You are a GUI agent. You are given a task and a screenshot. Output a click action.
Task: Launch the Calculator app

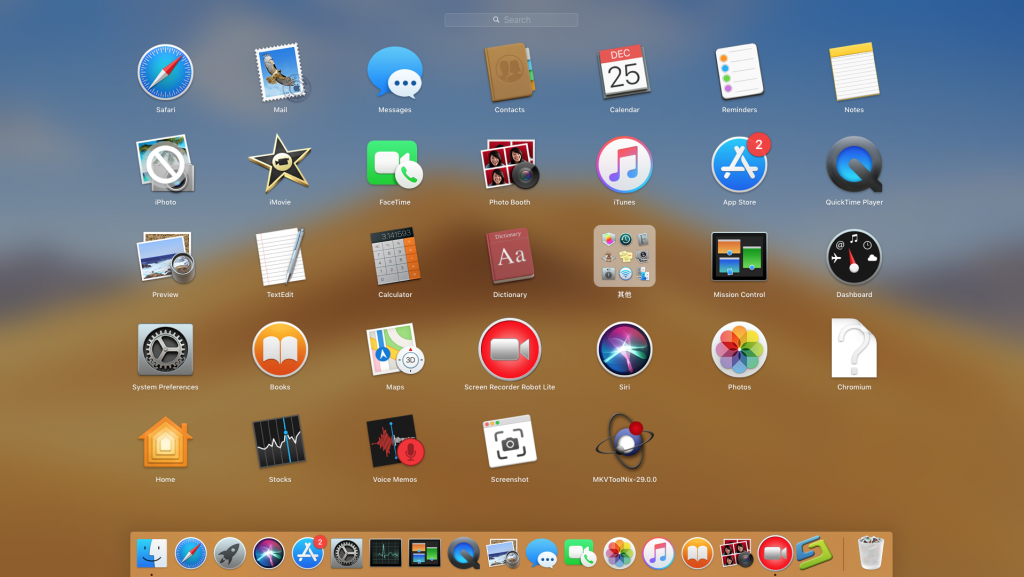coord(395,255)
